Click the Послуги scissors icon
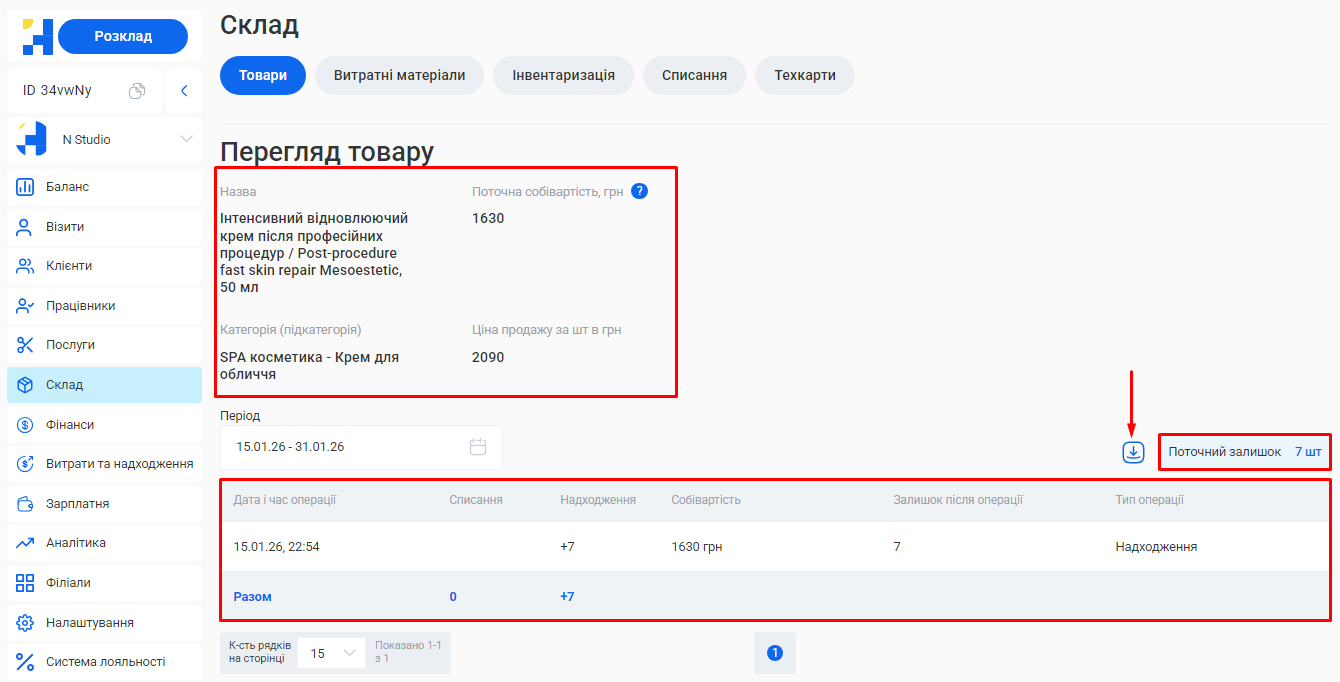Screen dimensions: 1340x682 pyautogui.click(x=25, y=345)
